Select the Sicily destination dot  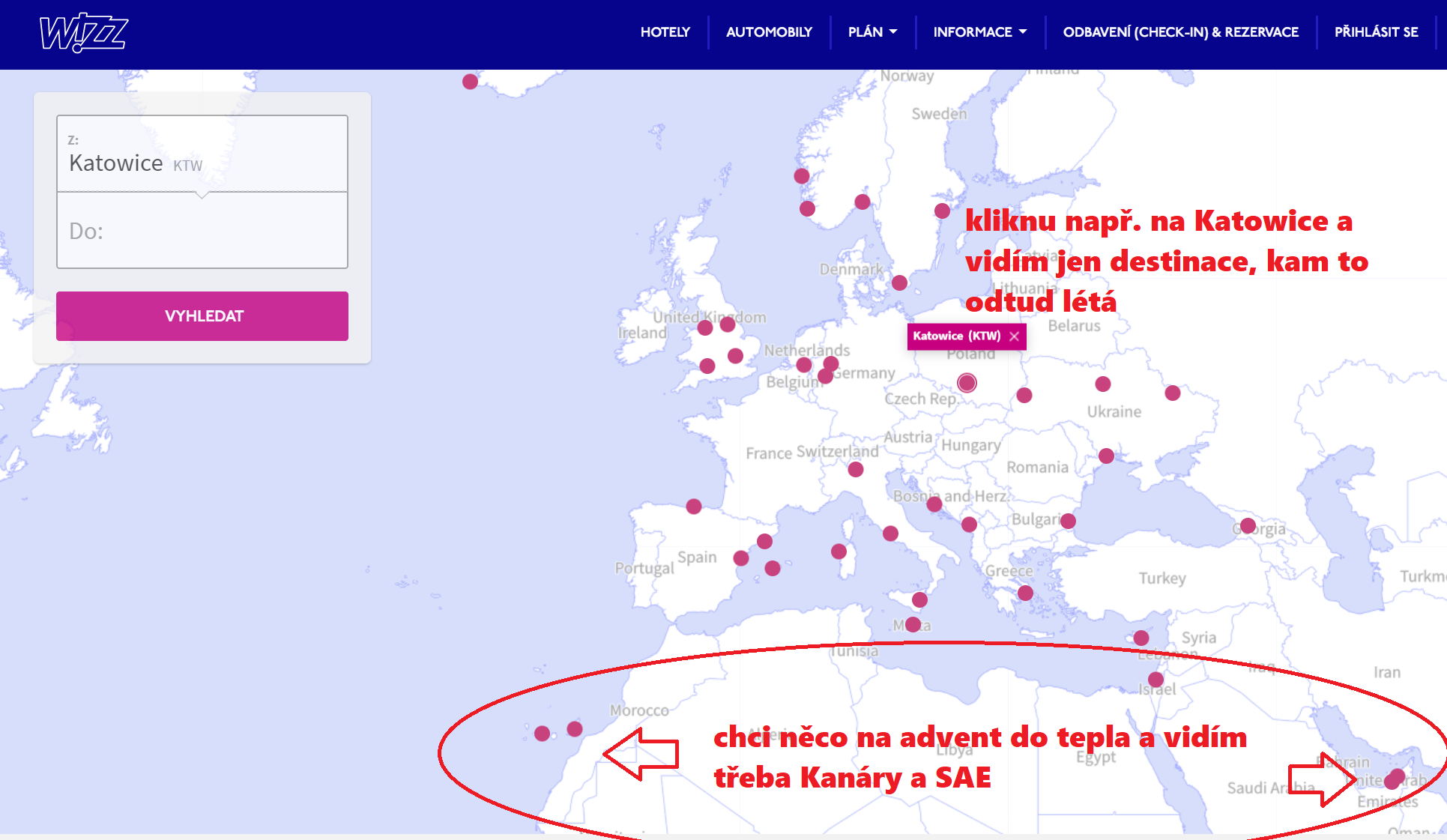click(x=919, y=599)
